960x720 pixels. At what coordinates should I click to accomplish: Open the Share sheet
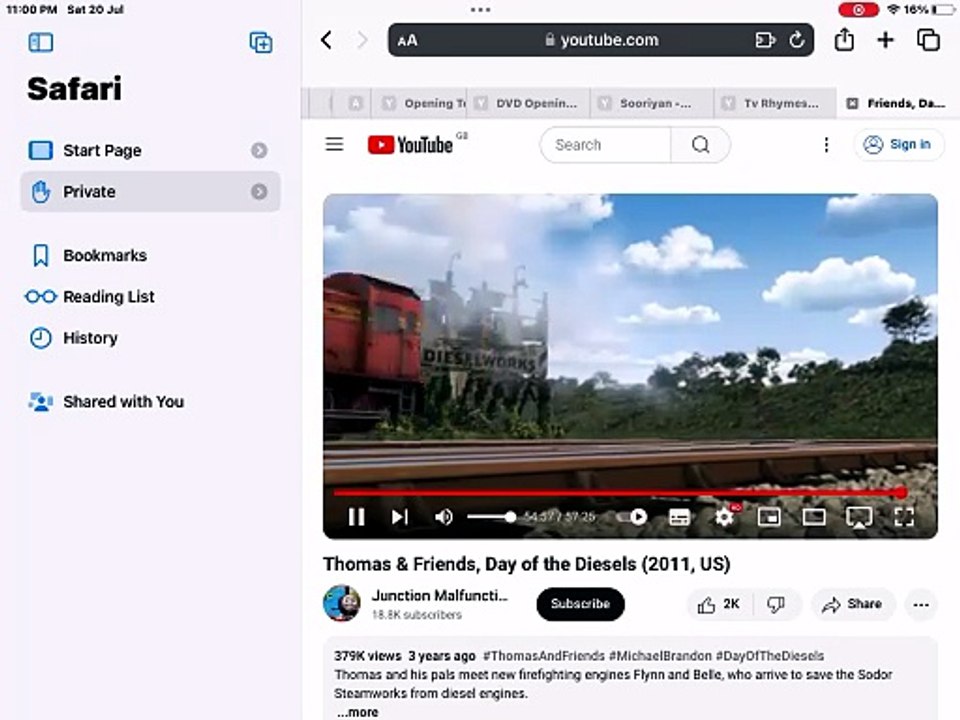coord(844,40)
